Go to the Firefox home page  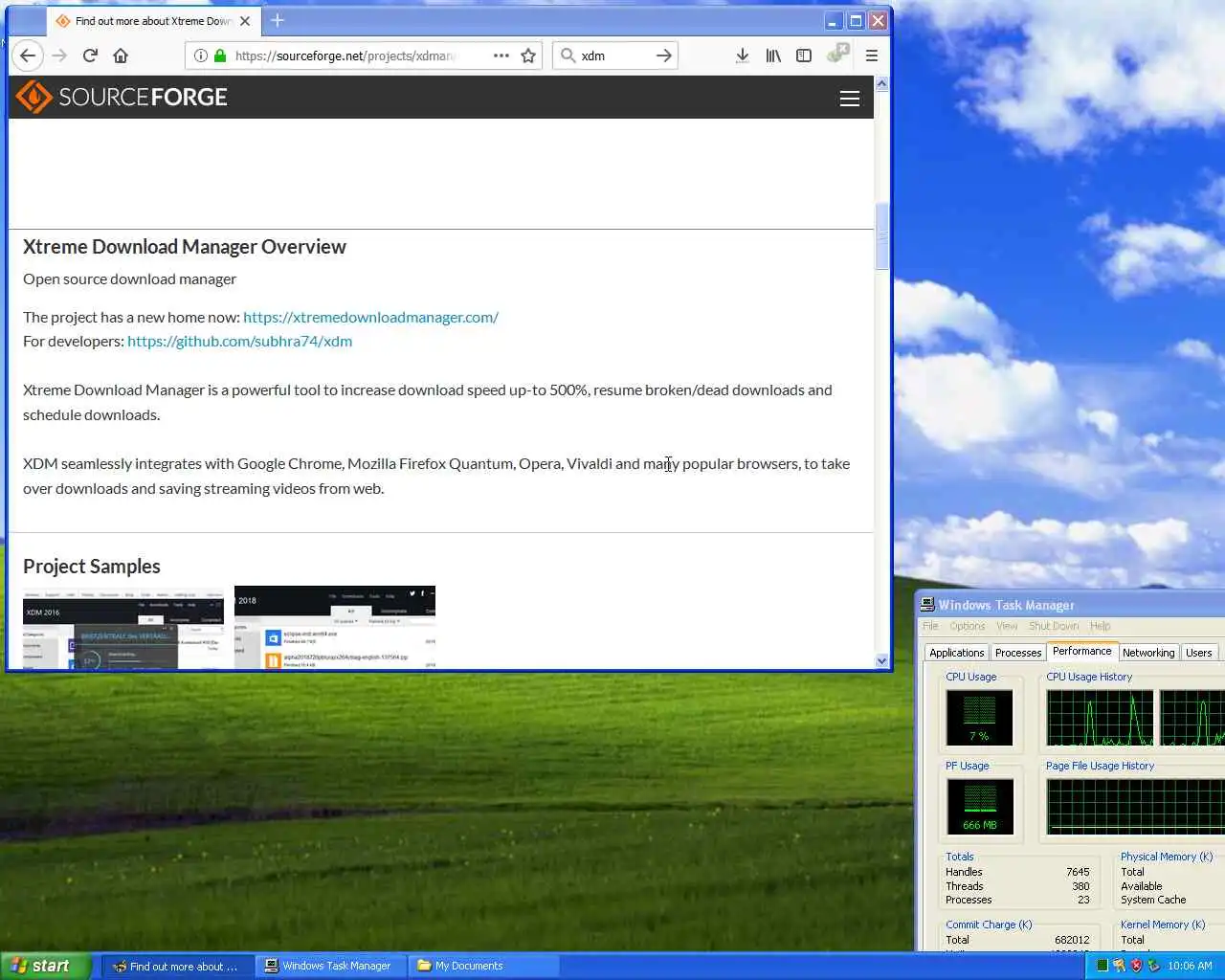[121, 56]
